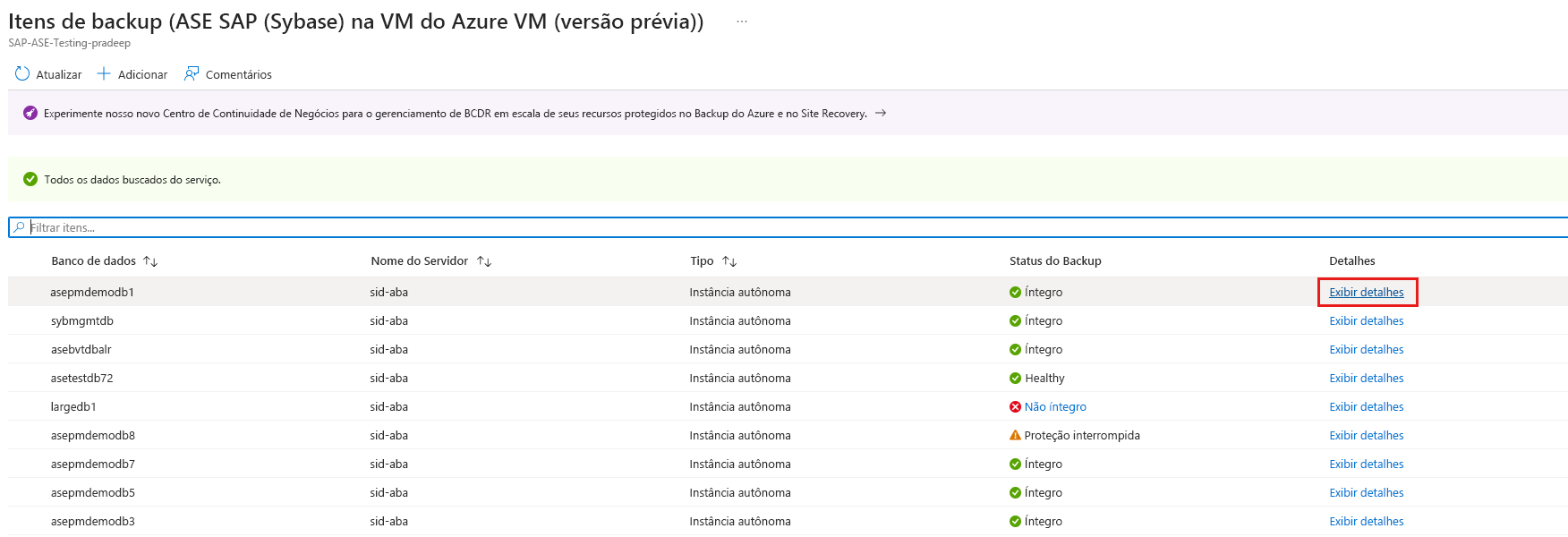The height and width of the screenshot is (537, 1568).
Task: Select the asebvtdbalr database name
Action: (x=81, y=349)
